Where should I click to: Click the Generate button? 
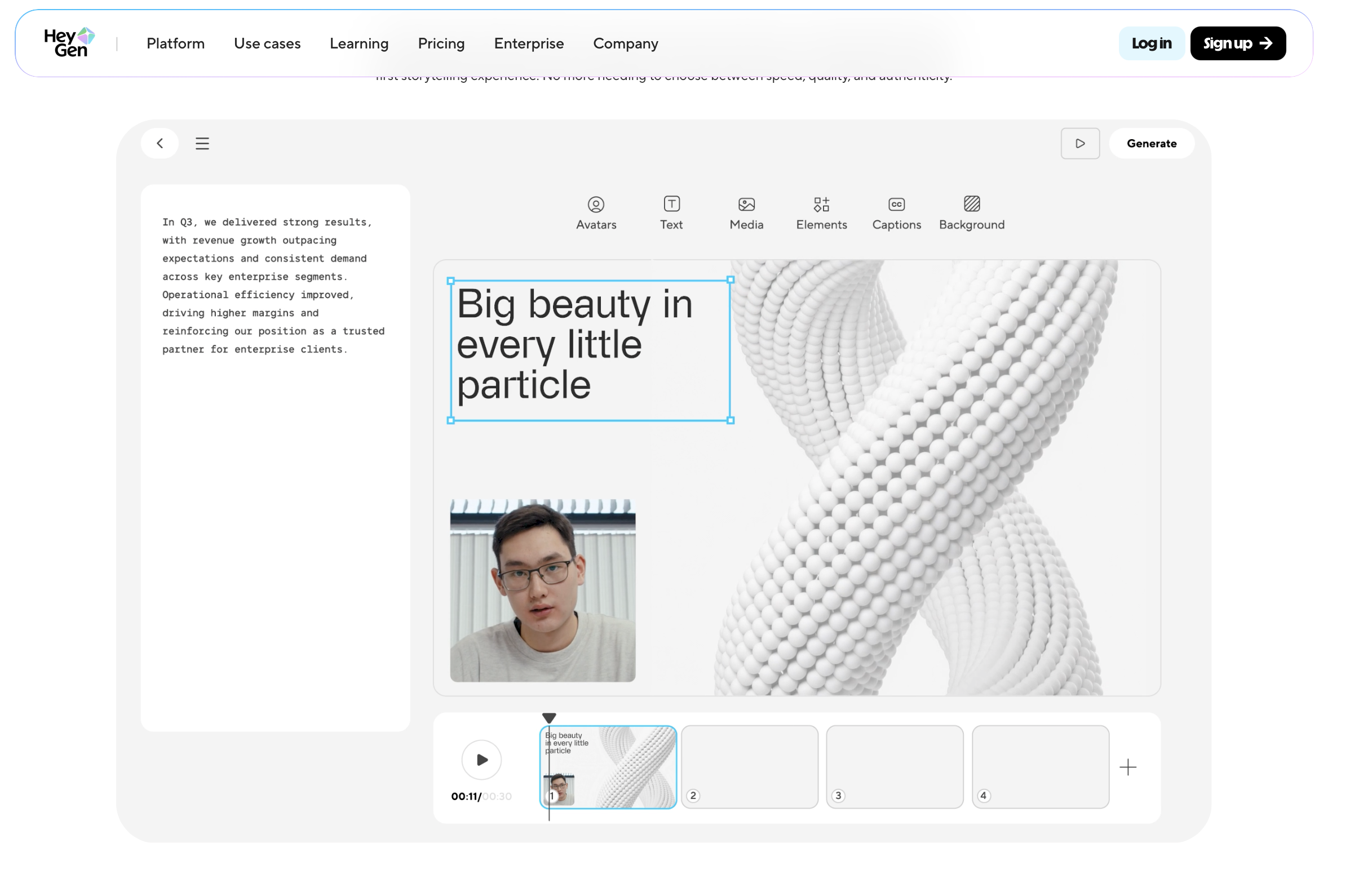1150,144
